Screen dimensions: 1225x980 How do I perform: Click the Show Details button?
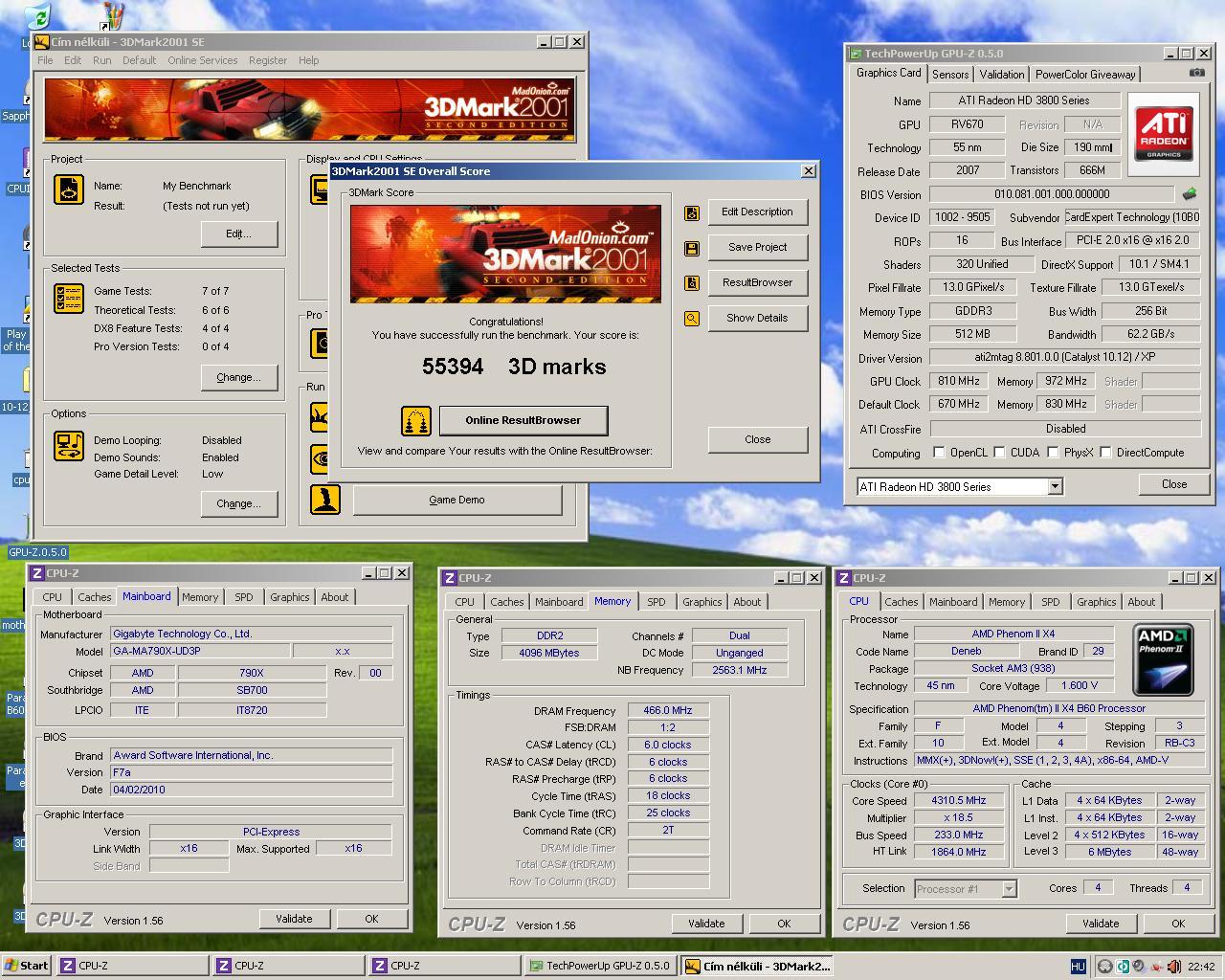click(x=757, y=319)
